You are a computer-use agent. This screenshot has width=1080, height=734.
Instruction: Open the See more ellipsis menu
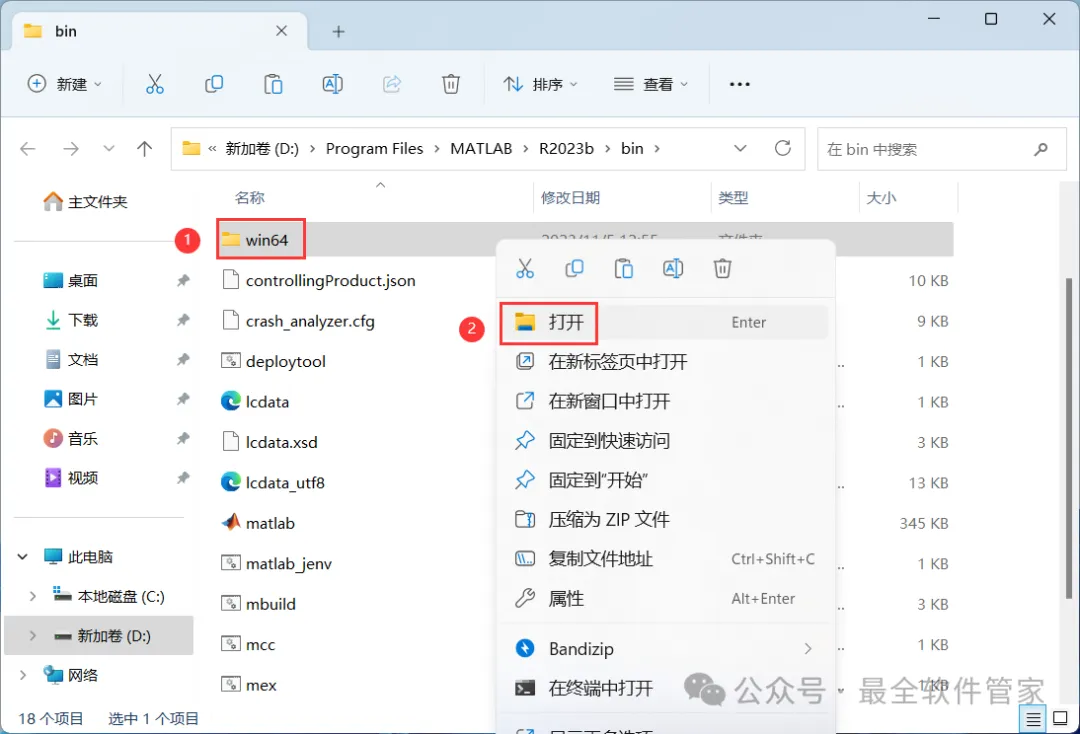click(x=739, y=84)
